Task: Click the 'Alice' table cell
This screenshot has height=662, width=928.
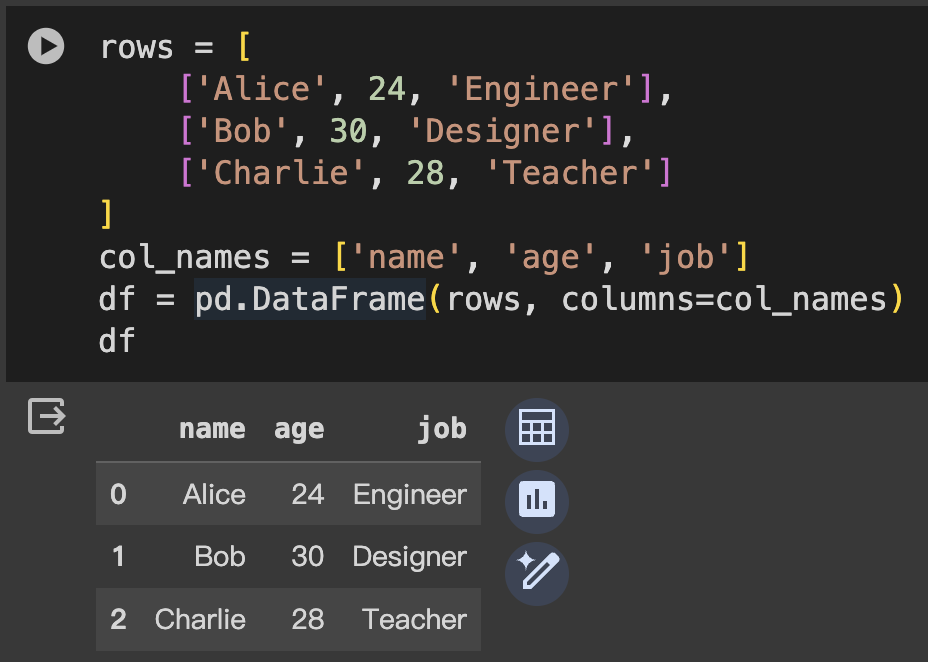Action: (214, 494)
